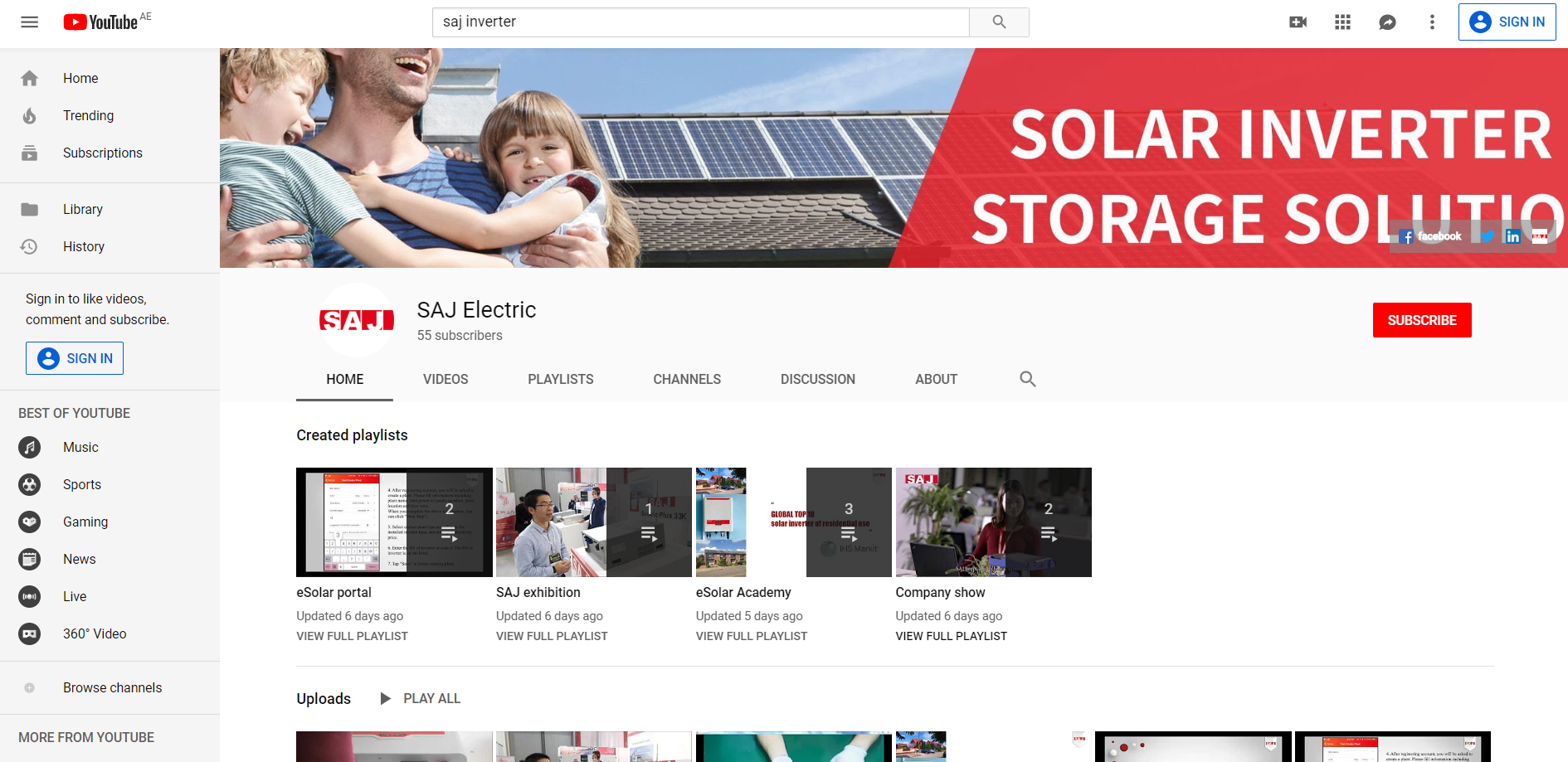Screen dimensions: 1568x762
Task: Open the eSolar portal playlist thumbnail
Action: pos(394,522)
